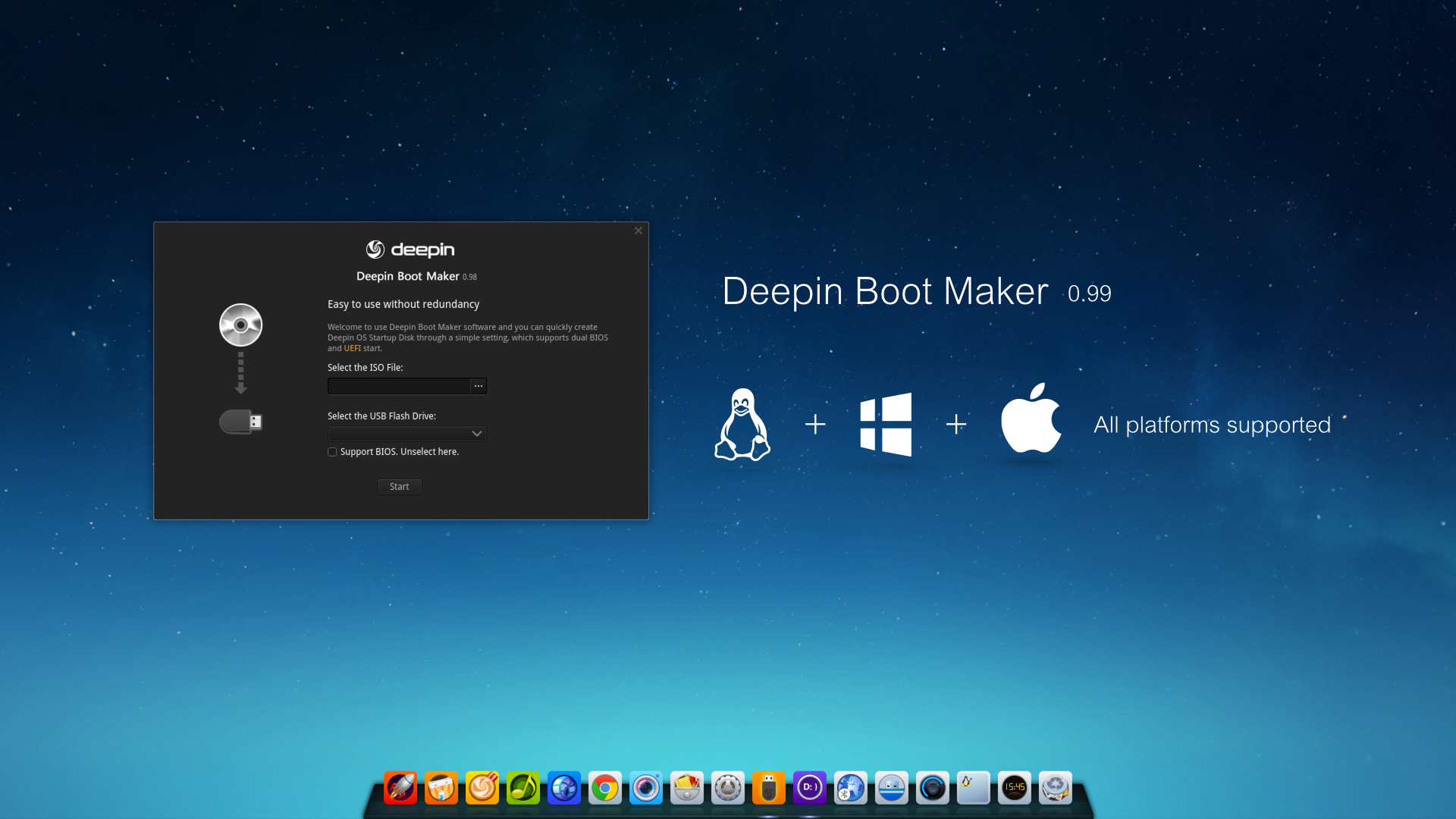1456x819 pixels.
Task: Browse for ISO with the '...' button
Action: pyautogui.click(x=479, y=386)
